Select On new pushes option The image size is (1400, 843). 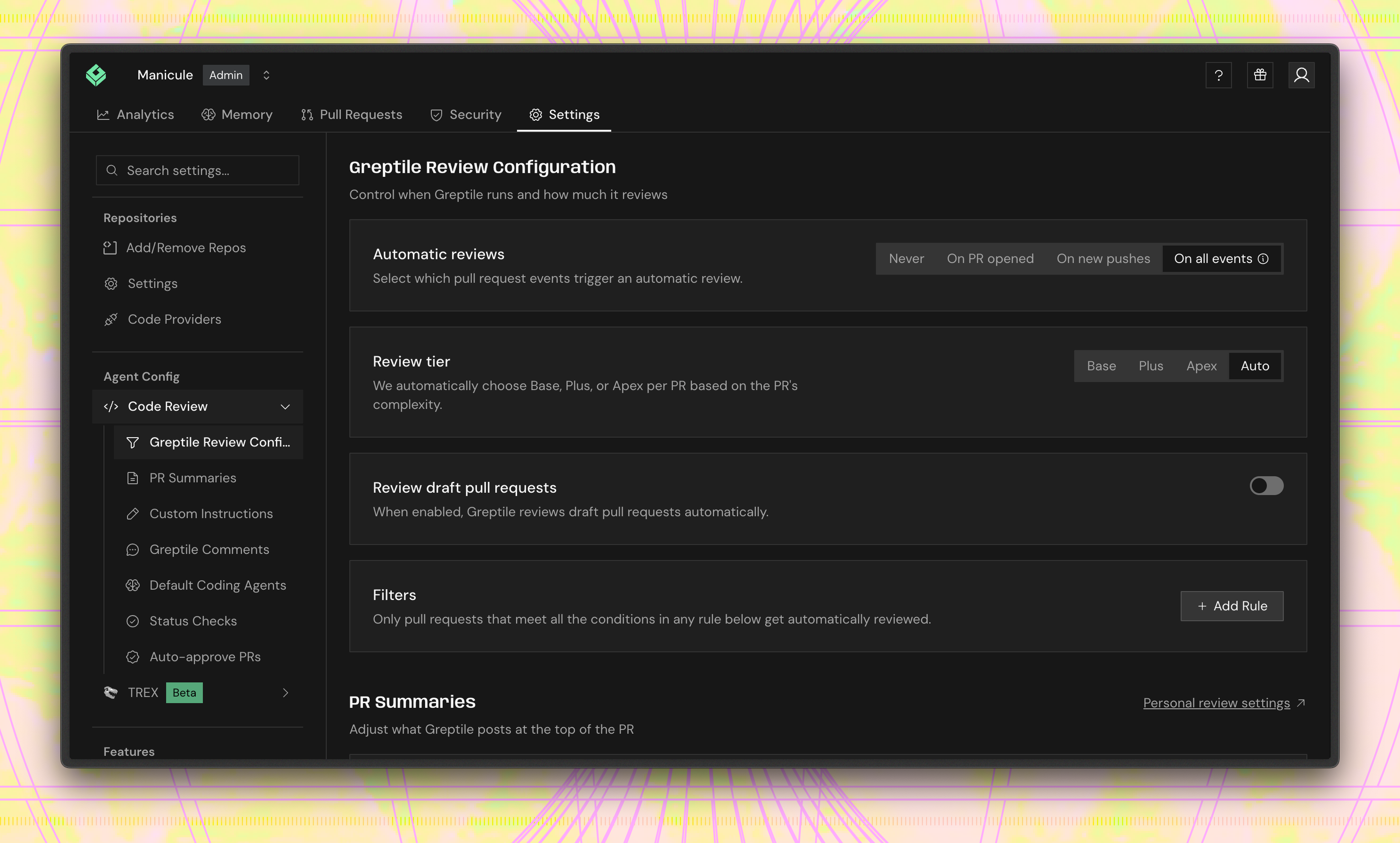tap(1103, 259)
